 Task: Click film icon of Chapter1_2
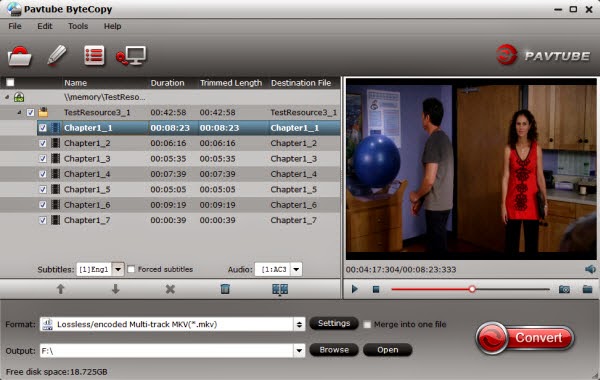[x=55, y=143]
